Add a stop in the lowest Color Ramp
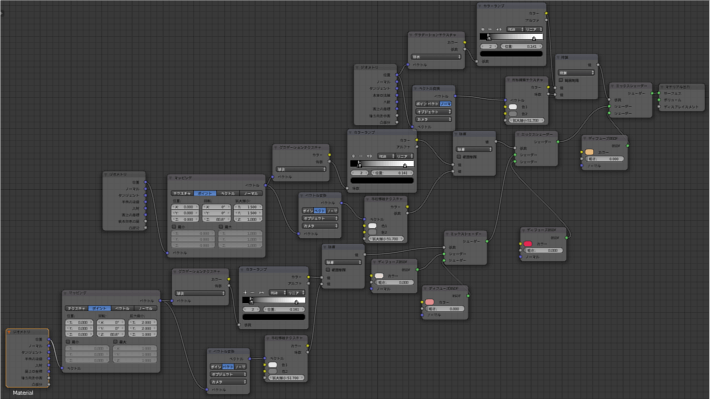Image resolution: width=710 pixels, height=399 pixels. tap(245, 293)
